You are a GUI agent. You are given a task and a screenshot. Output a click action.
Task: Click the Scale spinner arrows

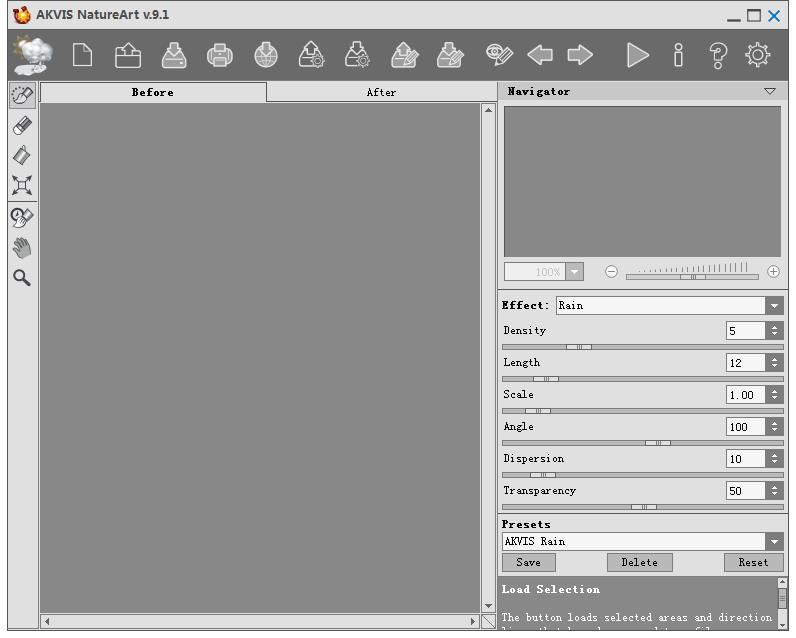(x=774, y=395)
